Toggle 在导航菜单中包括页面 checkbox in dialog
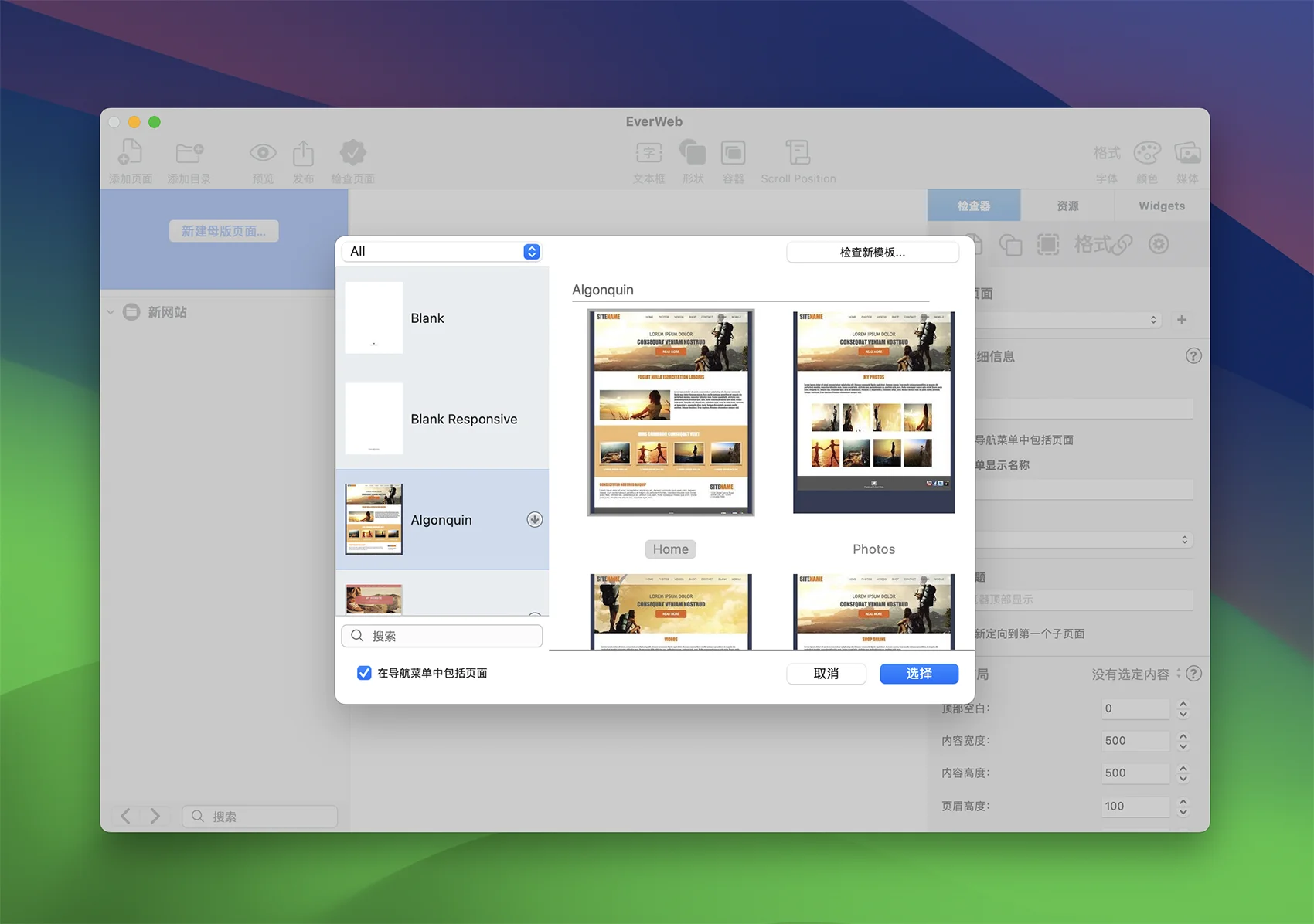Viewport: 1314px width, 924px height. coord(364,673)
